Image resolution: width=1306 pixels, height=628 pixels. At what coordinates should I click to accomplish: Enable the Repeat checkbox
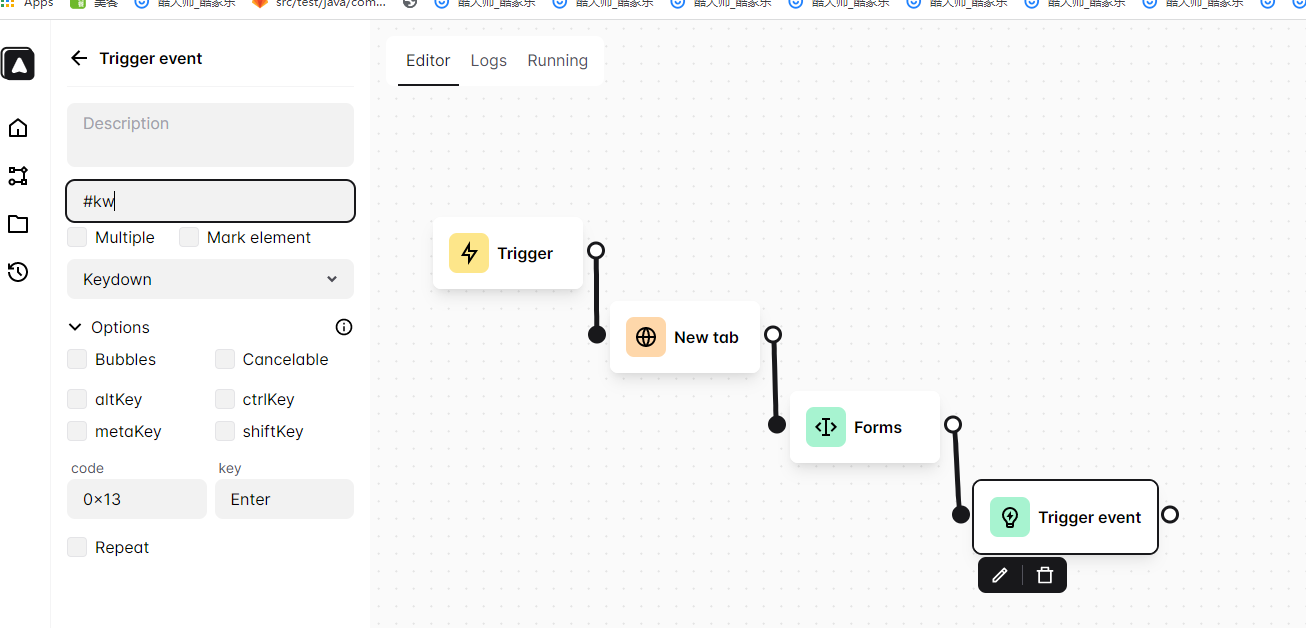[x=76, y=547]
